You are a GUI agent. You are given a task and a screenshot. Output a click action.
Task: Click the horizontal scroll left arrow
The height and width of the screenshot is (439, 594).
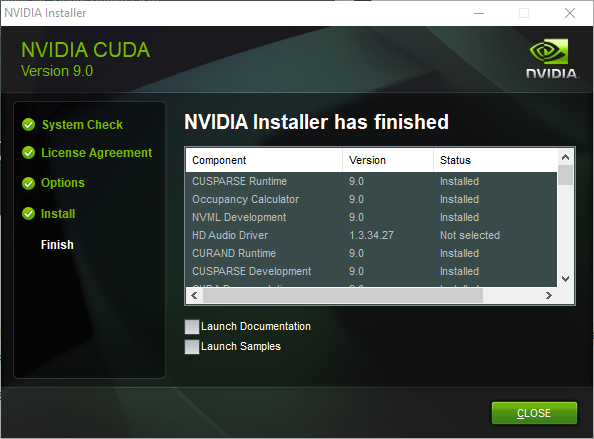tap(194, 295)
